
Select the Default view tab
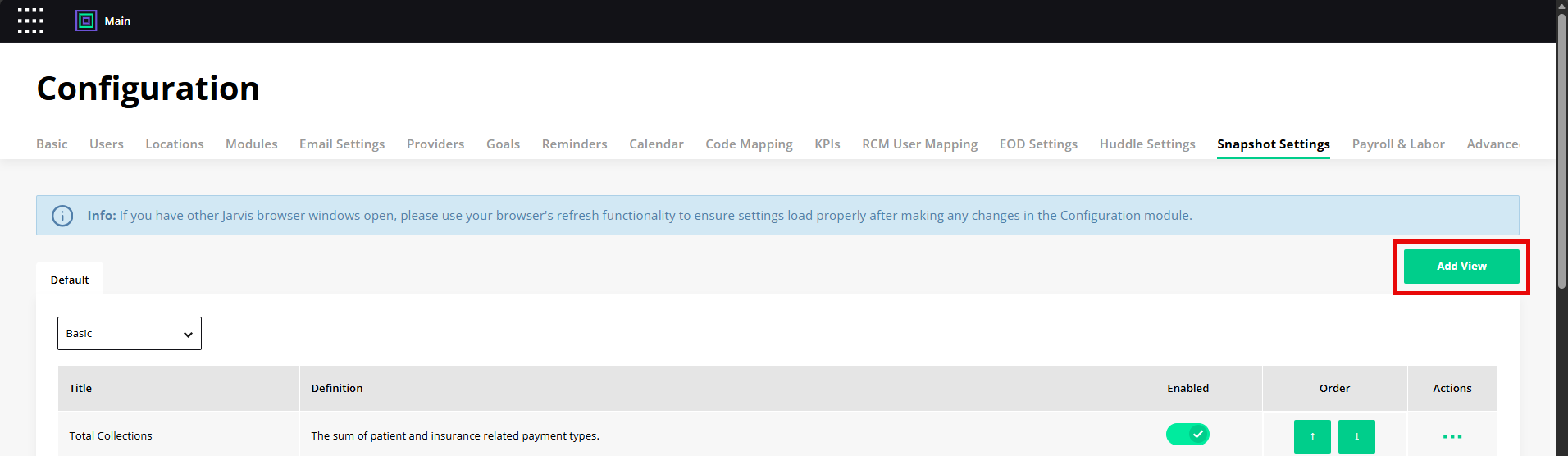[x=70, y=280]
